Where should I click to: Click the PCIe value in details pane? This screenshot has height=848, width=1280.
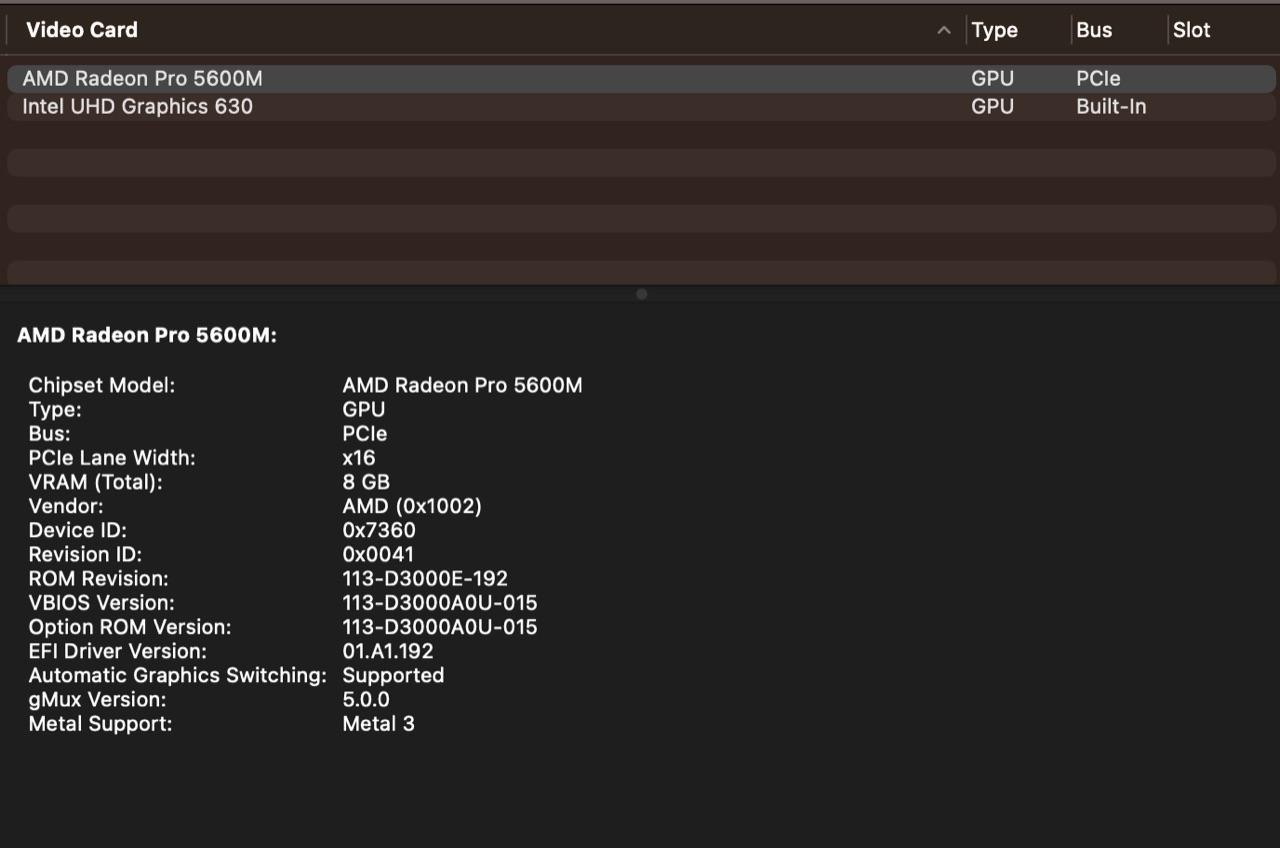coord(365,434)
